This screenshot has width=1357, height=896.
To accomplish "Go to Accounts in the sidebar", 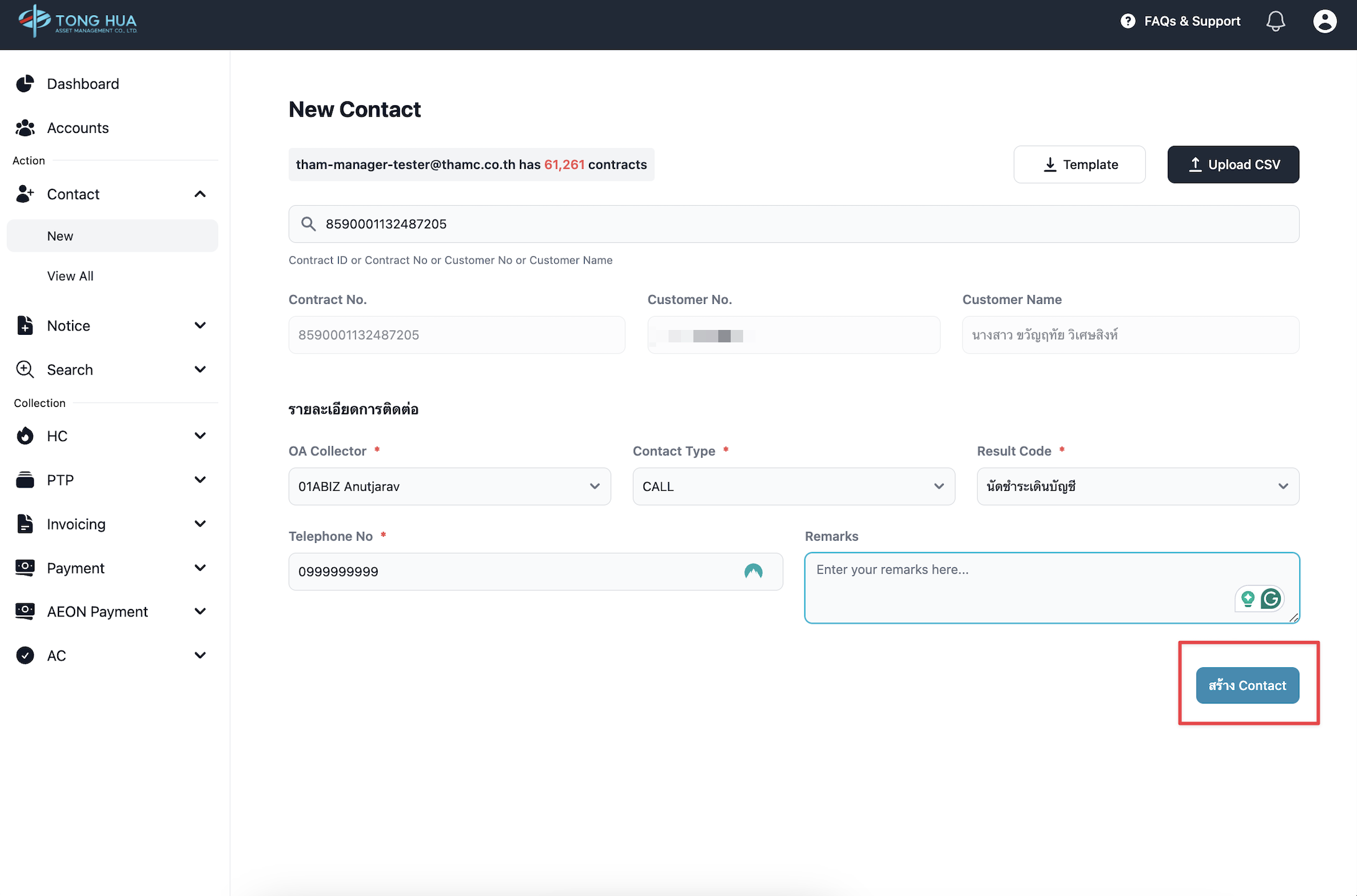I will point(78,128).
